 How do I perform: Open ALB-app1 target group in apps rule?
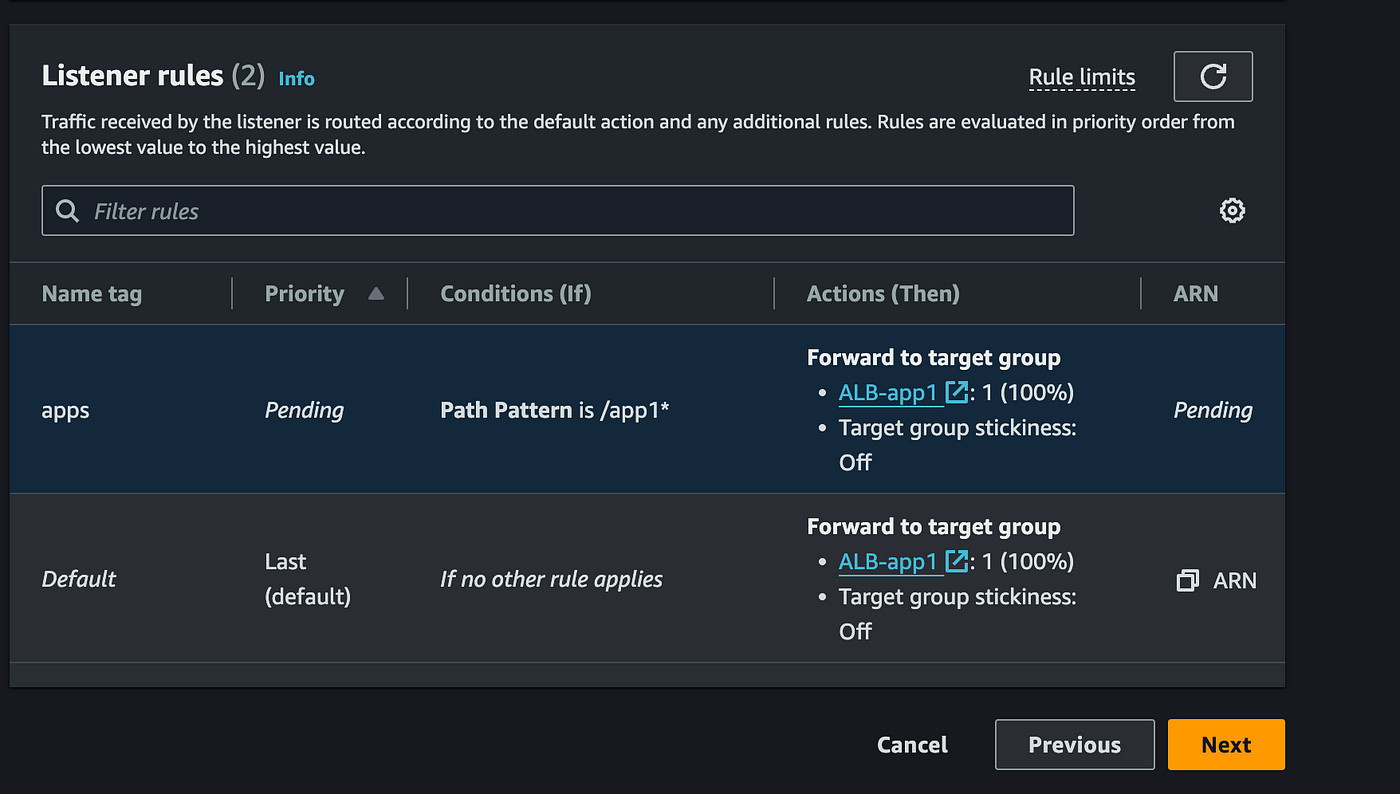[888, 392]
